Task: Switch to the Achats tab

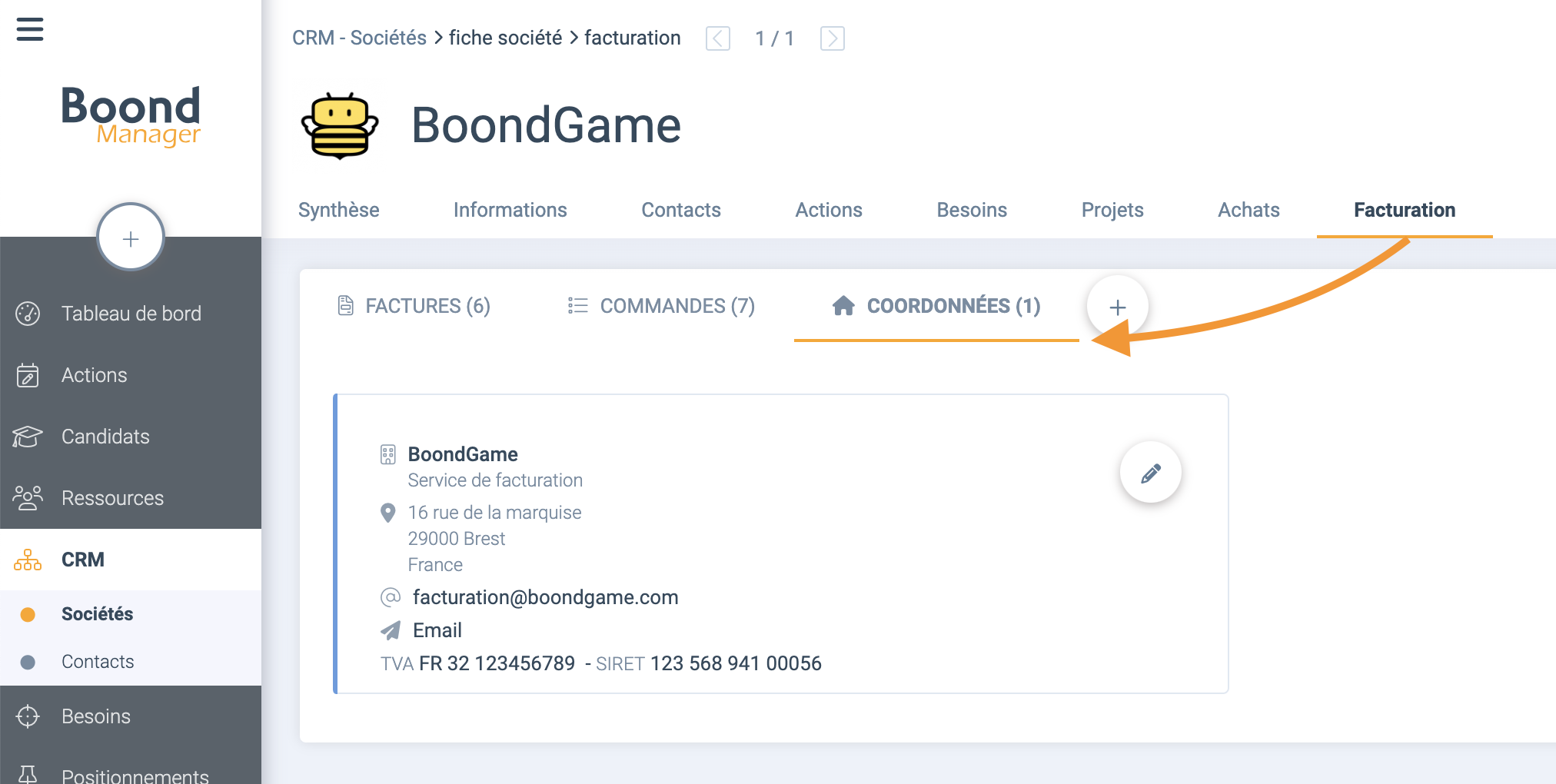Action: (1248, 210)
